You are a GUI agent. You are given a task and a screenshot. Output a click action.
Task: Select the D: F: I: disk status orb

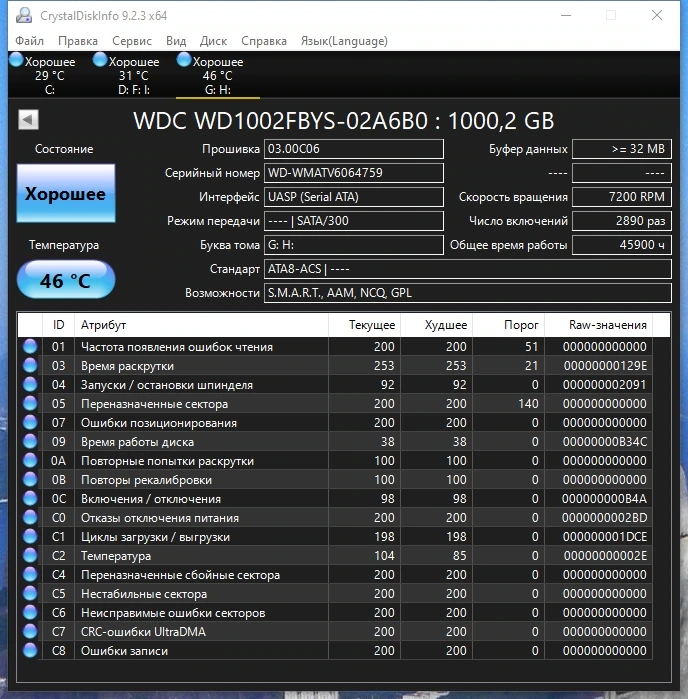100,60
